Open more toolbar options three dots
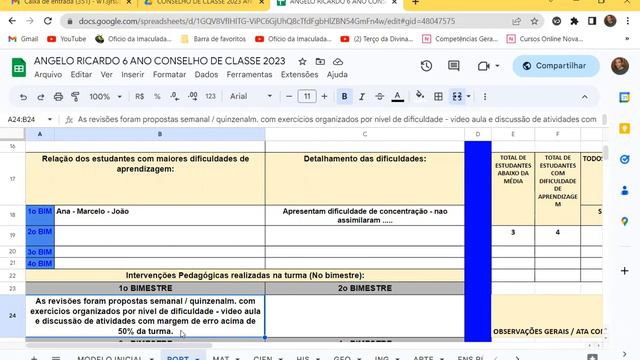The width and height of the screenshot is (640, 360). click(485, 97)
